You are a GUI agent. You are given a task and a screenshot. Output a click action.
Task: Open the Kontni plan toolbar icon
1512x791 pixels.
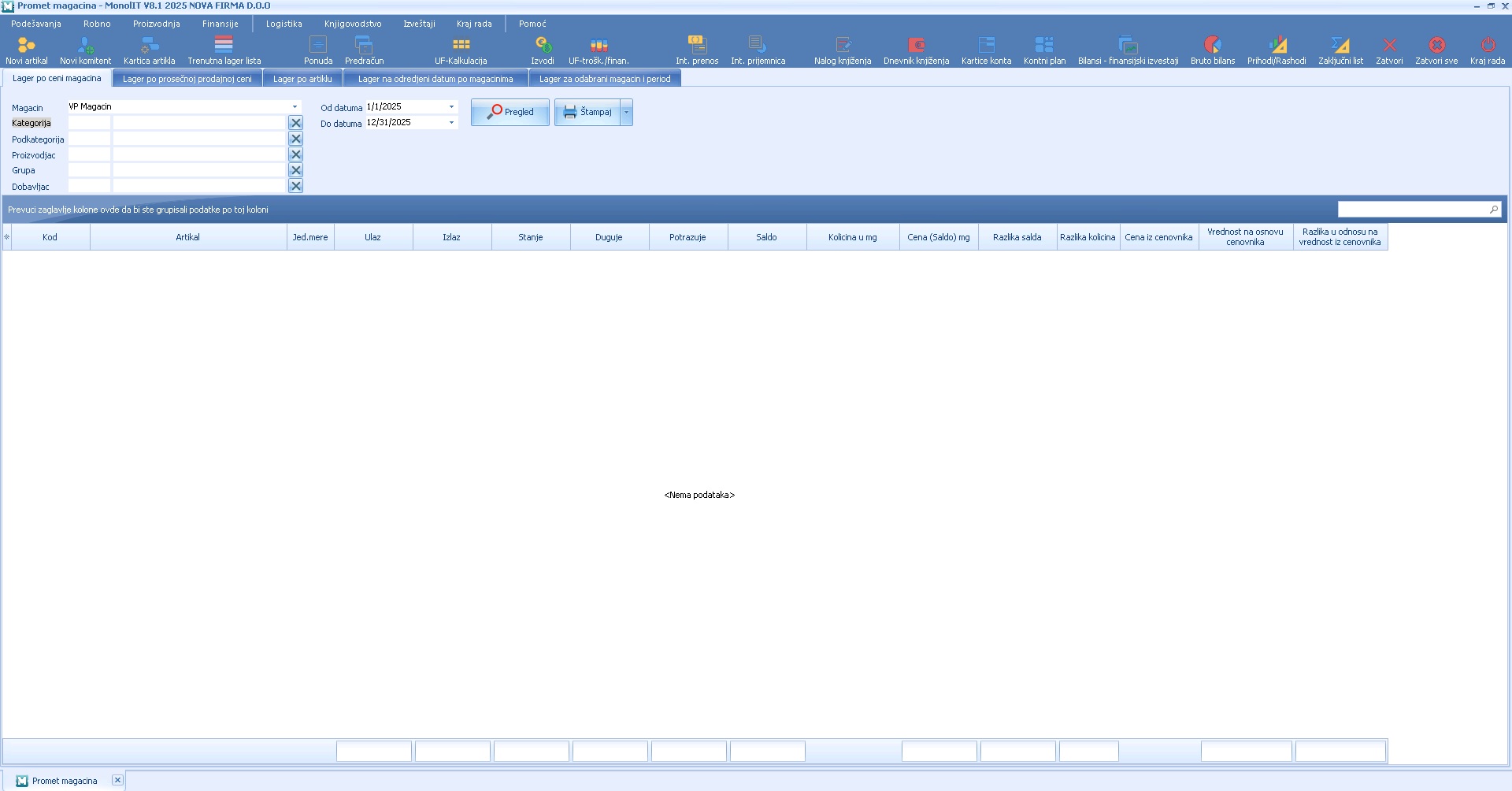coord(1044,50)
